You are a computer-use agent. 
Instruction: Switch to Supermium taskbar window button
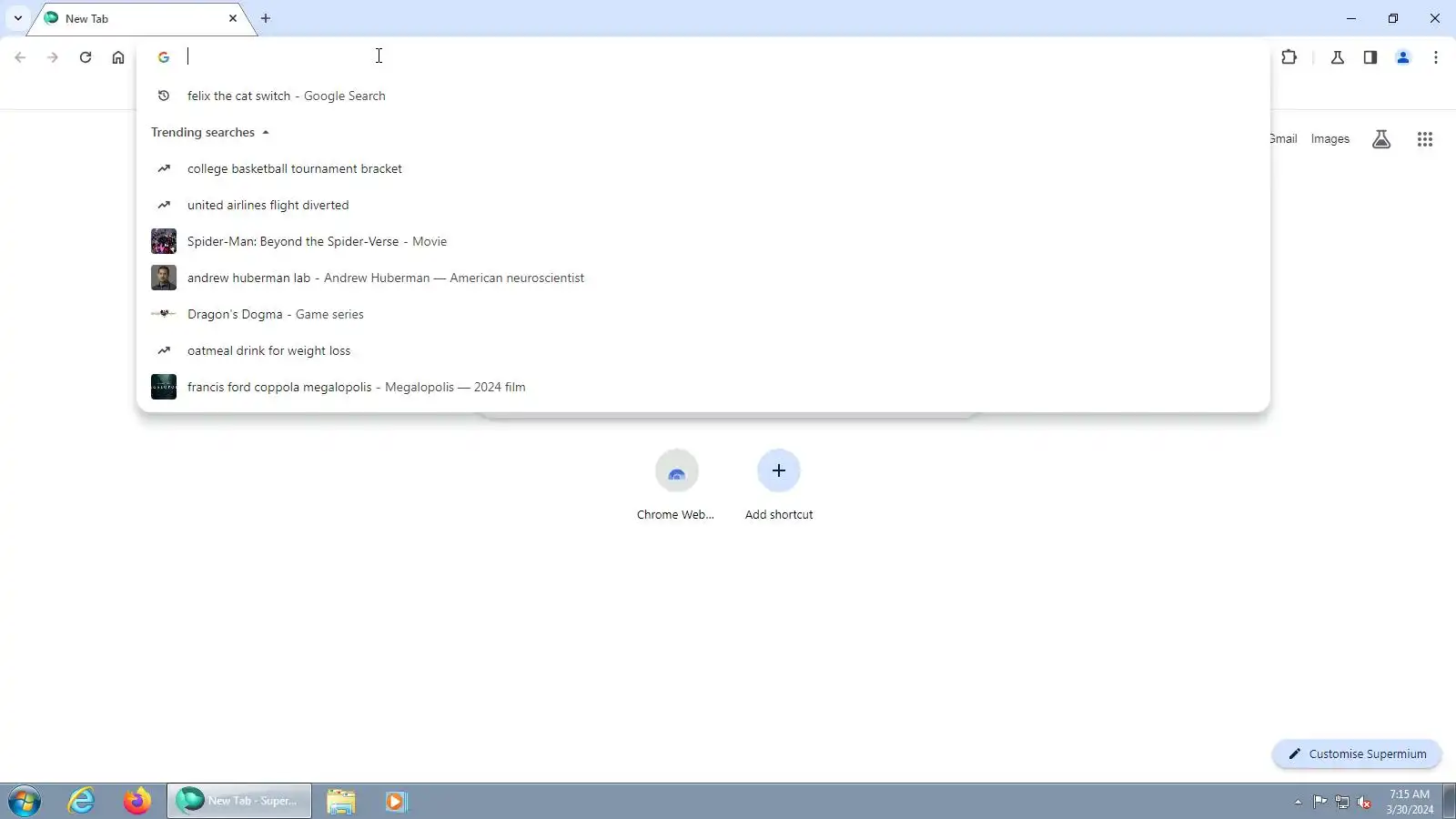(239, 801)
